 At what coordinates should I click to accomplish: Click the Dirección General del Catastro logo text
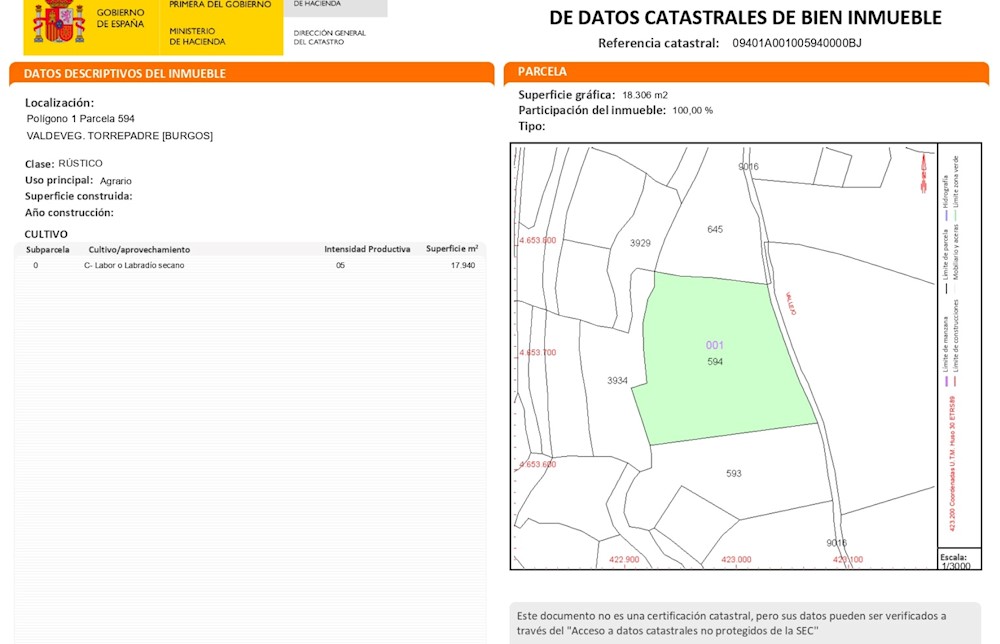coord(330,37)
